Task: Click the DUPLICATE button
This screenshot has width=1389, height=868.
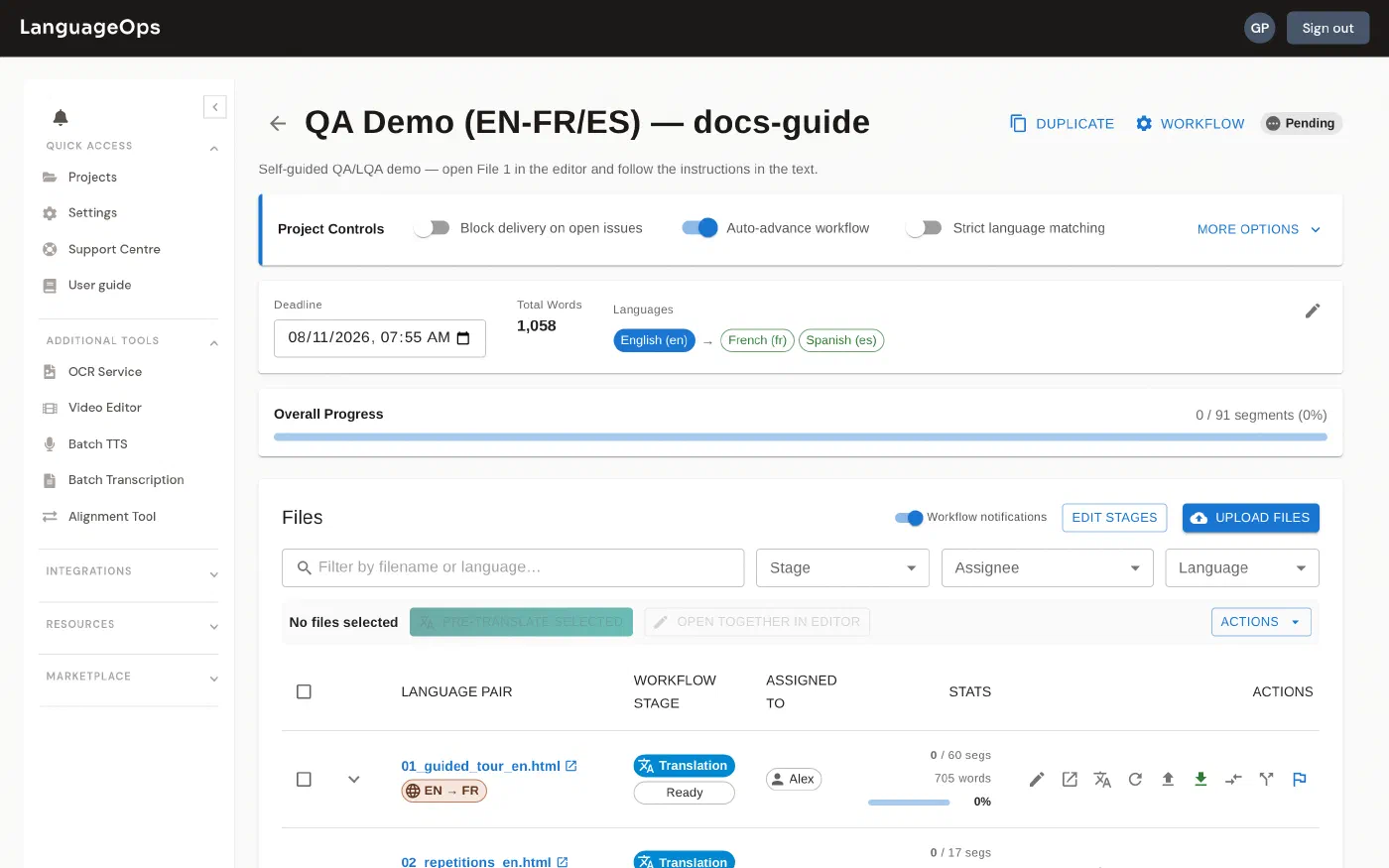Action: [x=1062, y=124]
